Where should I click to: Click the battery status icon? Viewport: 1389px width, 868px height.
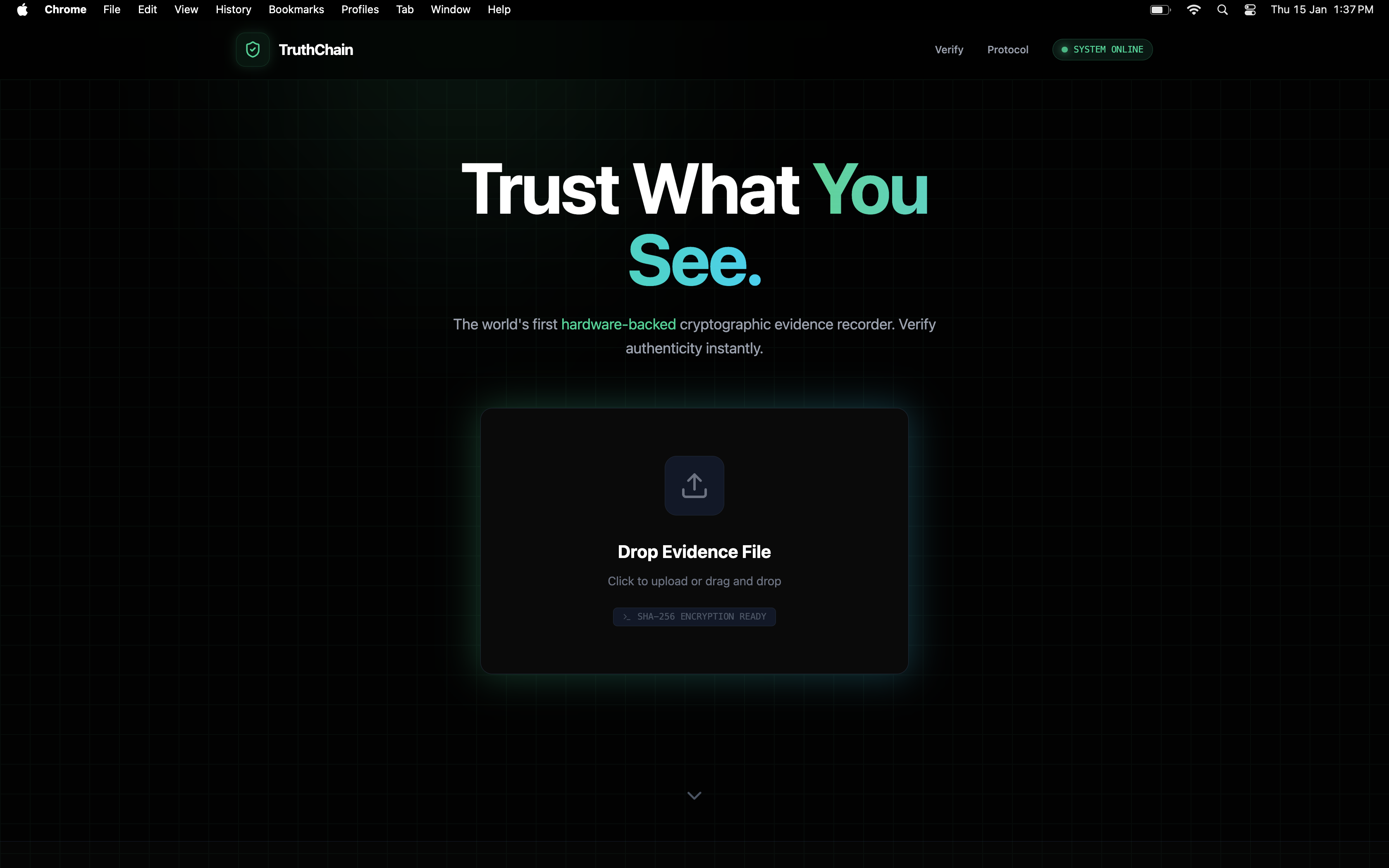click(x=1160, y=10)
